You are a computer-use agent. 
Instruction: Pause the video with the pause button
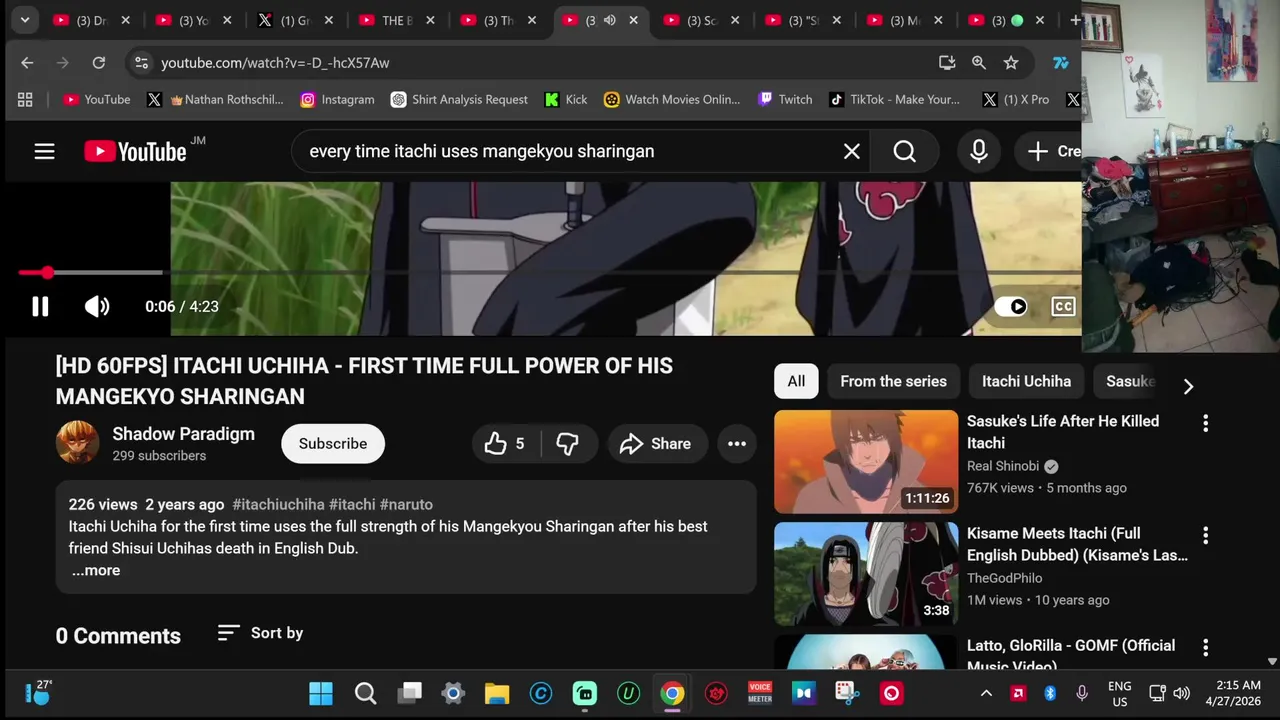click(x=40, y=307)
